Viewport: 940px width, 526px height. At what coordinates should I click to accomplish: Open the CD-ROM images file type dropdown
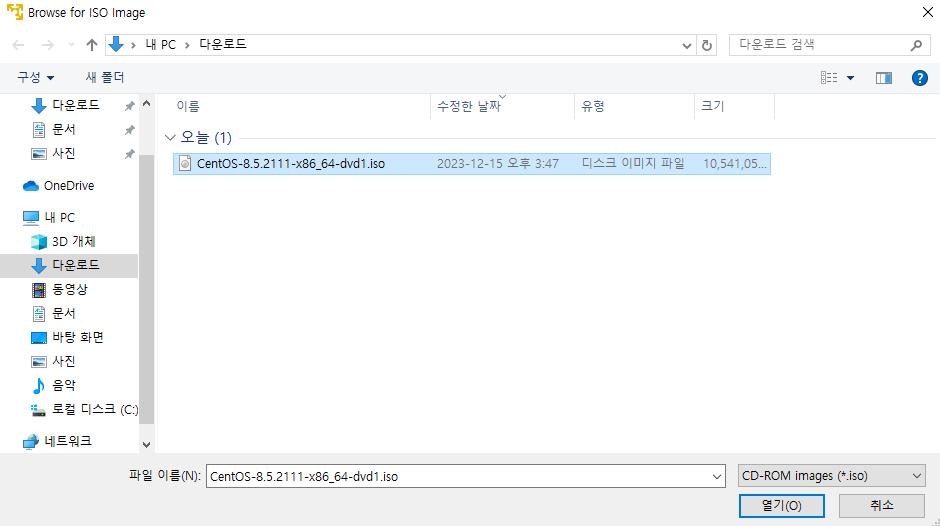pos(831,476)
